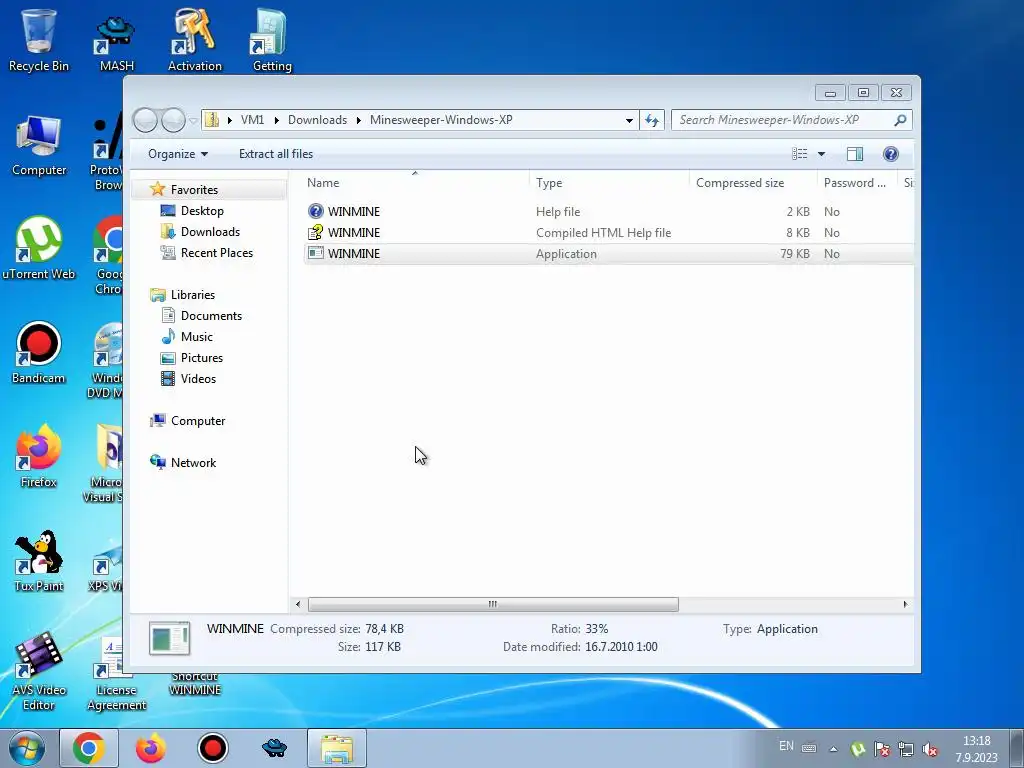This screenshot has width=1024, height=768.
Task: Open Explorer help button
Action: (891, 153)
